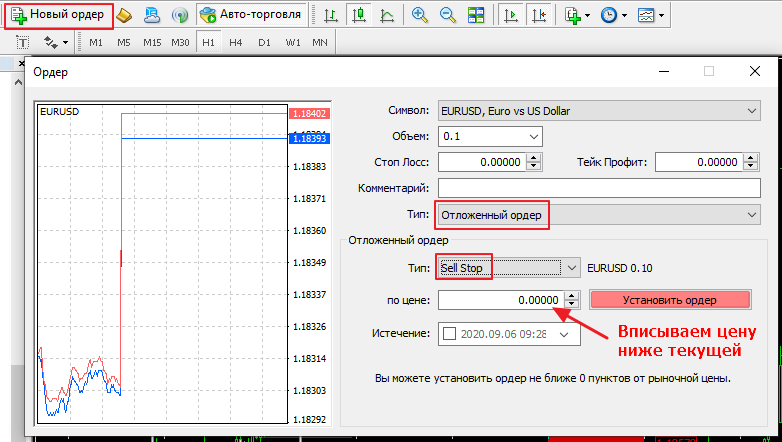Enable the Истечение expiration checkbox
This screenshot has width=782, height=442.
click(449, 333)
